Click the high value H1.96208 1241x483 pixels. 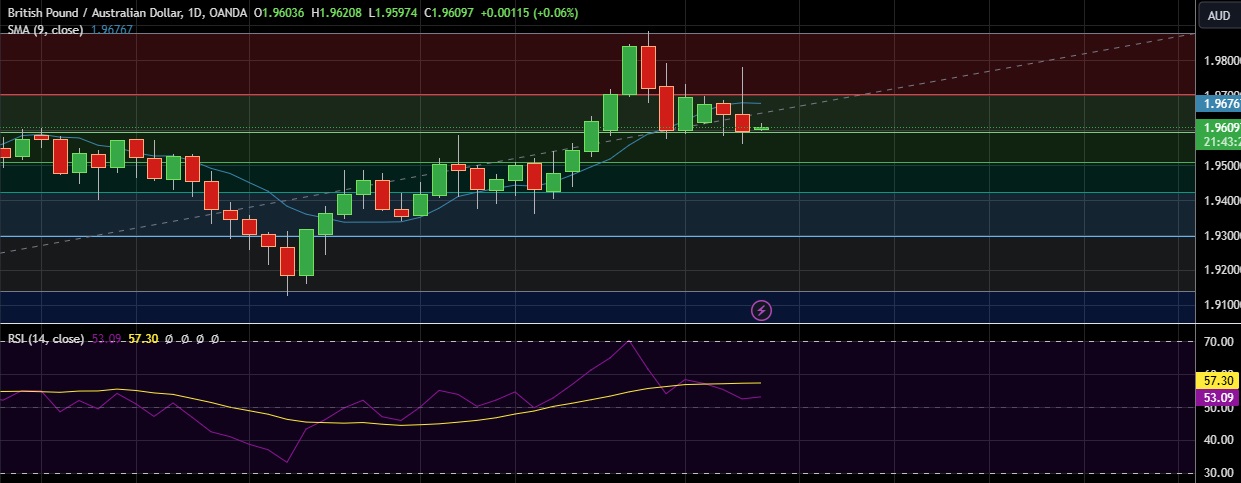click(x=338, y=13)
